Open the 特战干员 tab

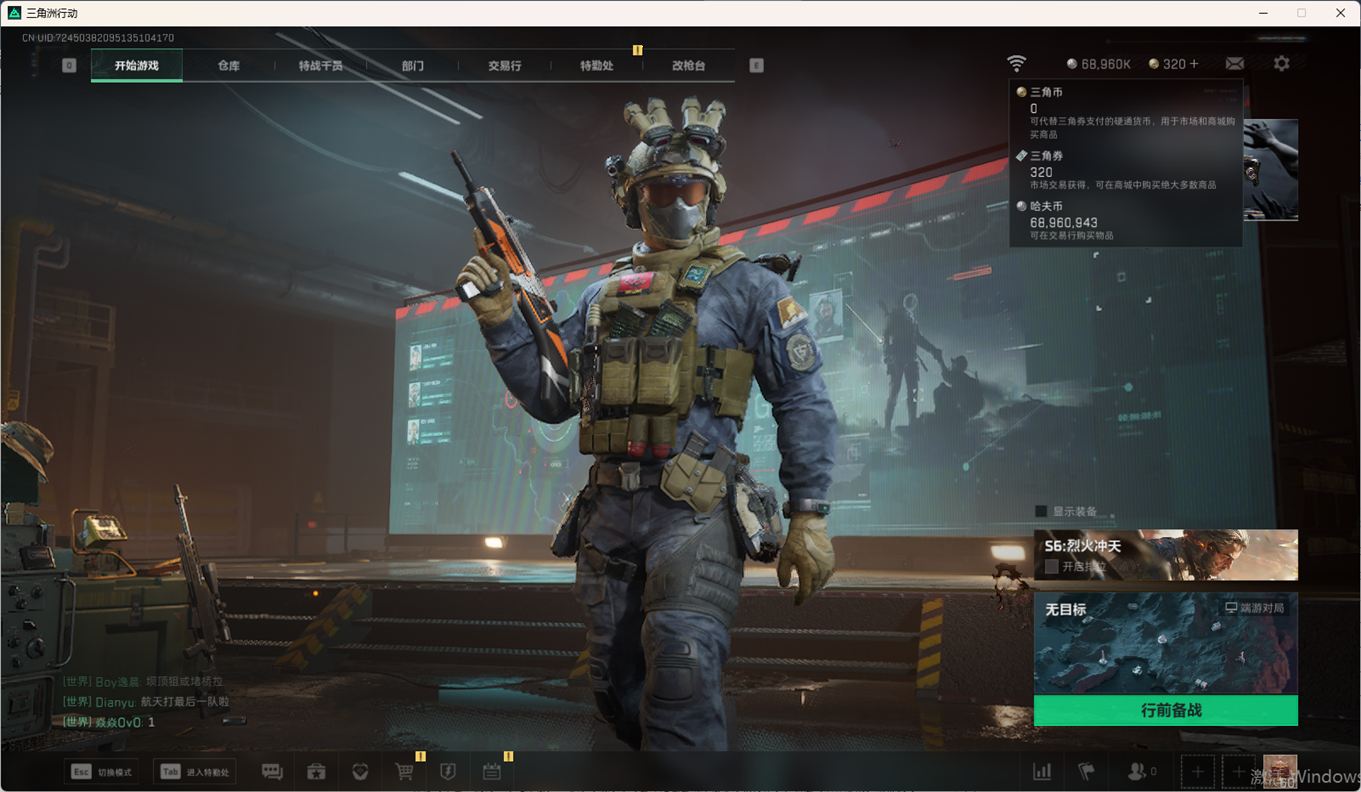tap(321, 66)
